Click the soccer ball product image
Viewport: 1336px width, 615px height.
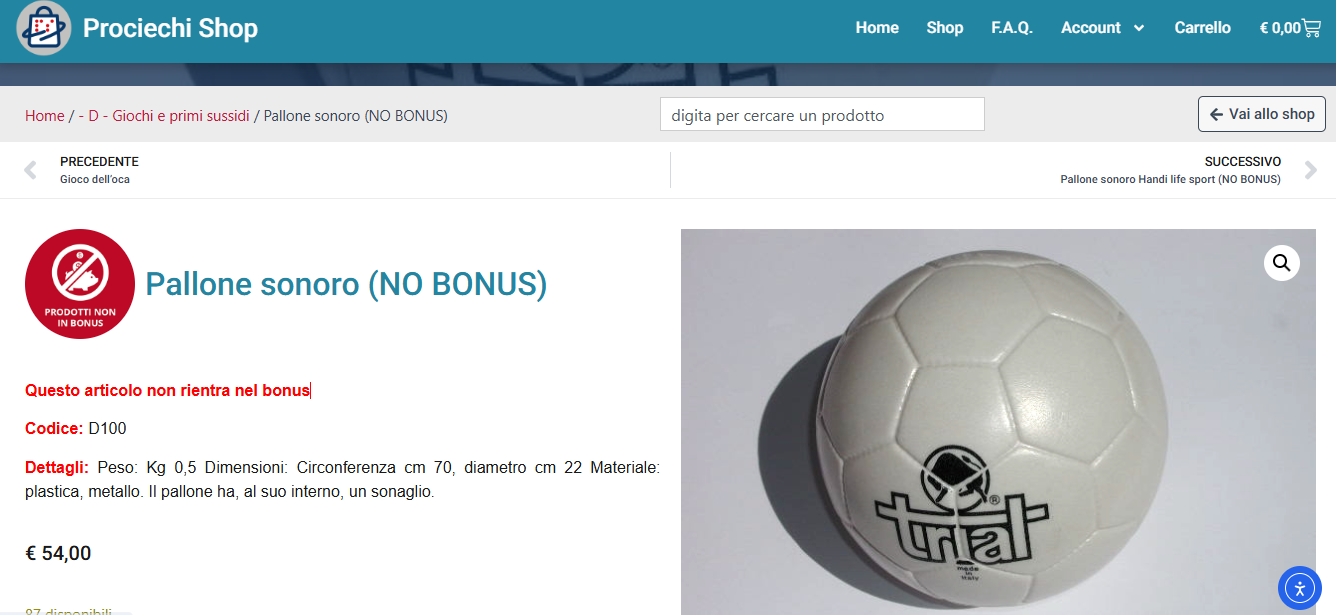(x=998, y=422)
